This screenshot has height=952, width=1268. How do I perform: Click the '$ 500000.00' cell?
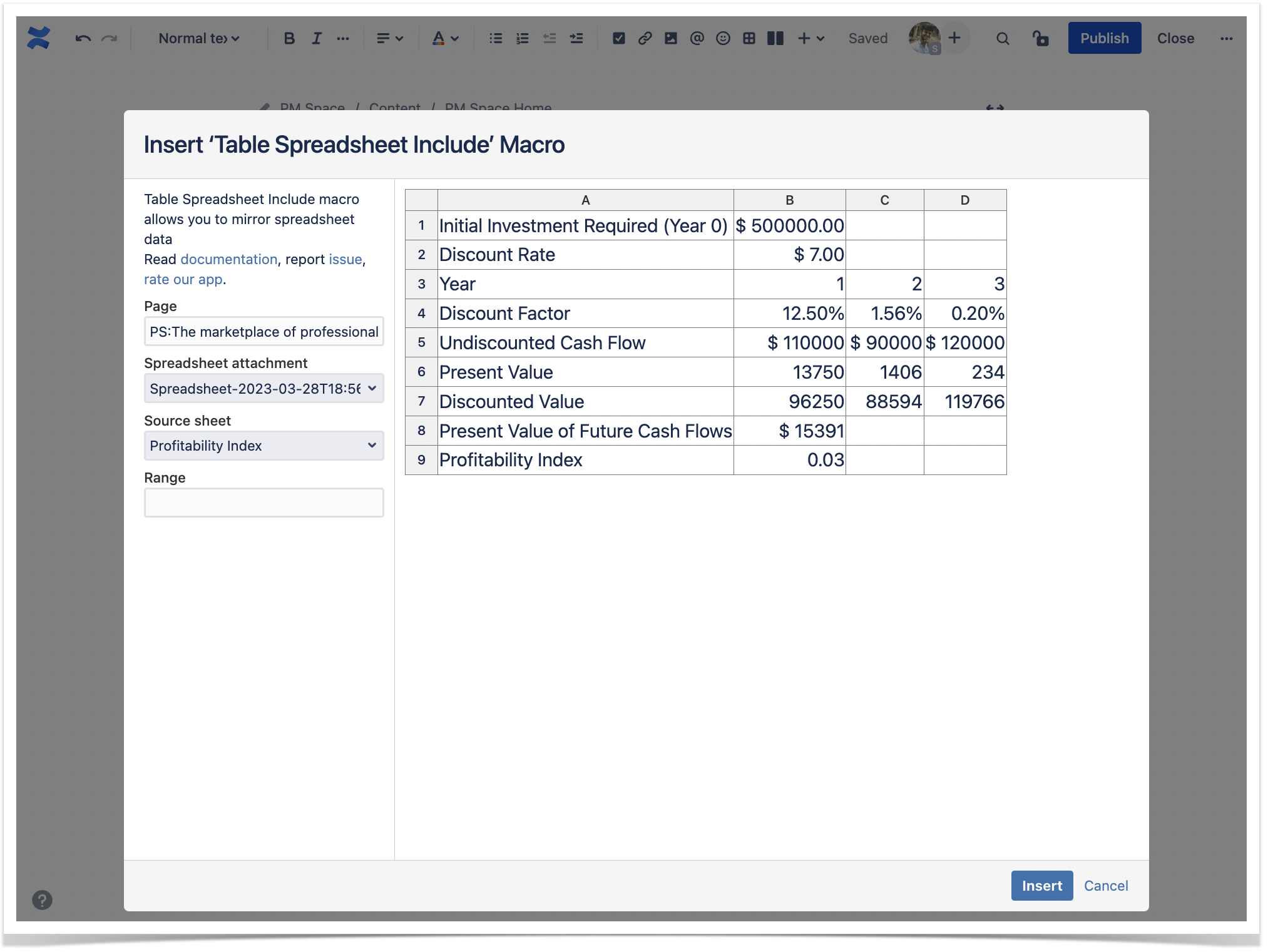pos(790,225)
